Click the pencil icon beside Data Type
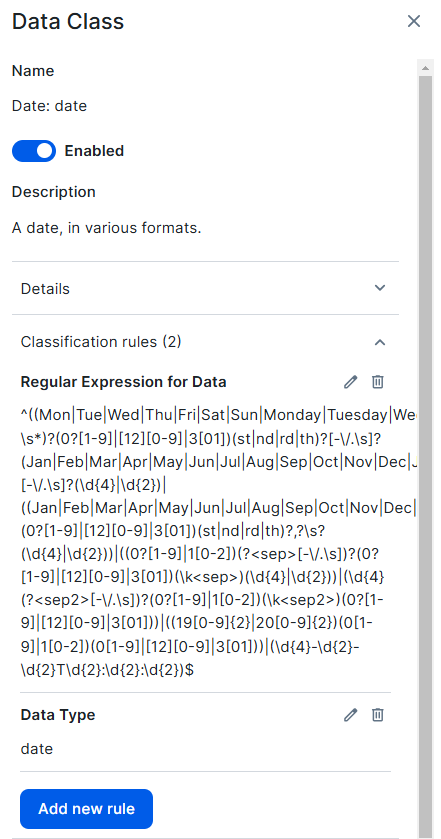The height and width of the screenshot is (839, 441). (350, 714)
